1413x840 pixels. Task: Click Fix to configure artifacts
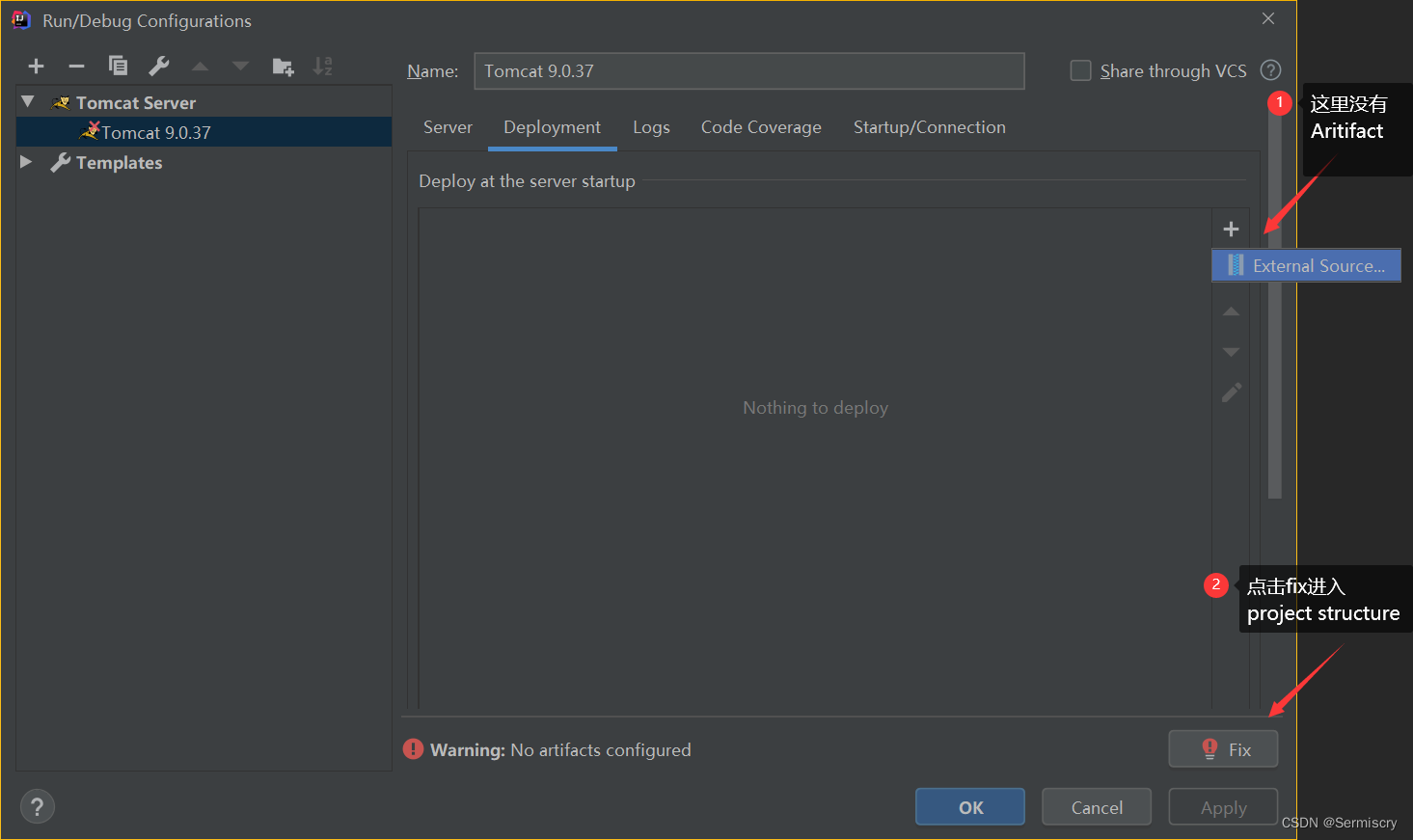[1223, 748]
